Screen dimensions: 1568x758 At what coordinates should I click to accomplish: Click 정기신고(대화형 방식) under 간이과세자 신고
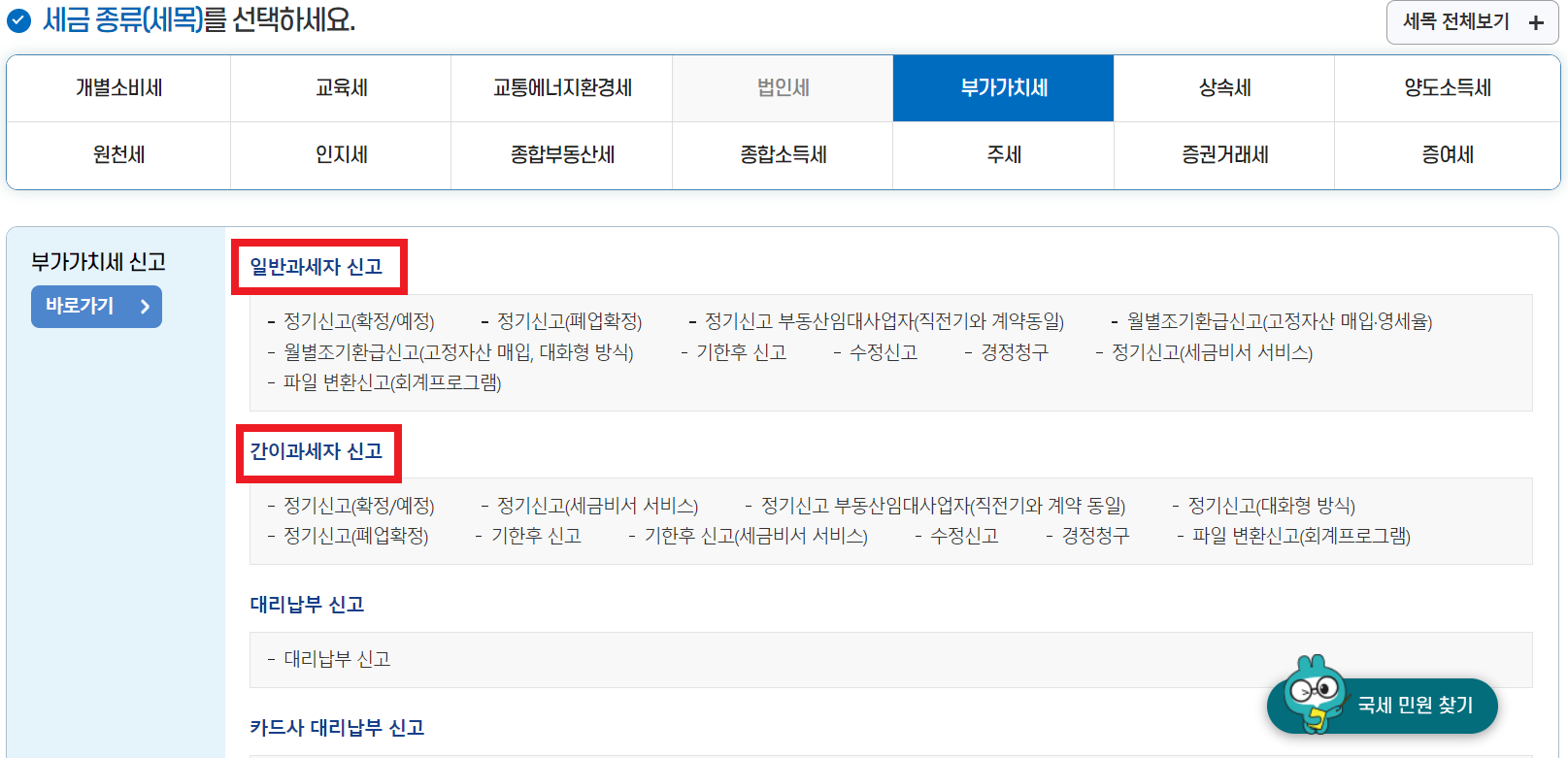1271,506
